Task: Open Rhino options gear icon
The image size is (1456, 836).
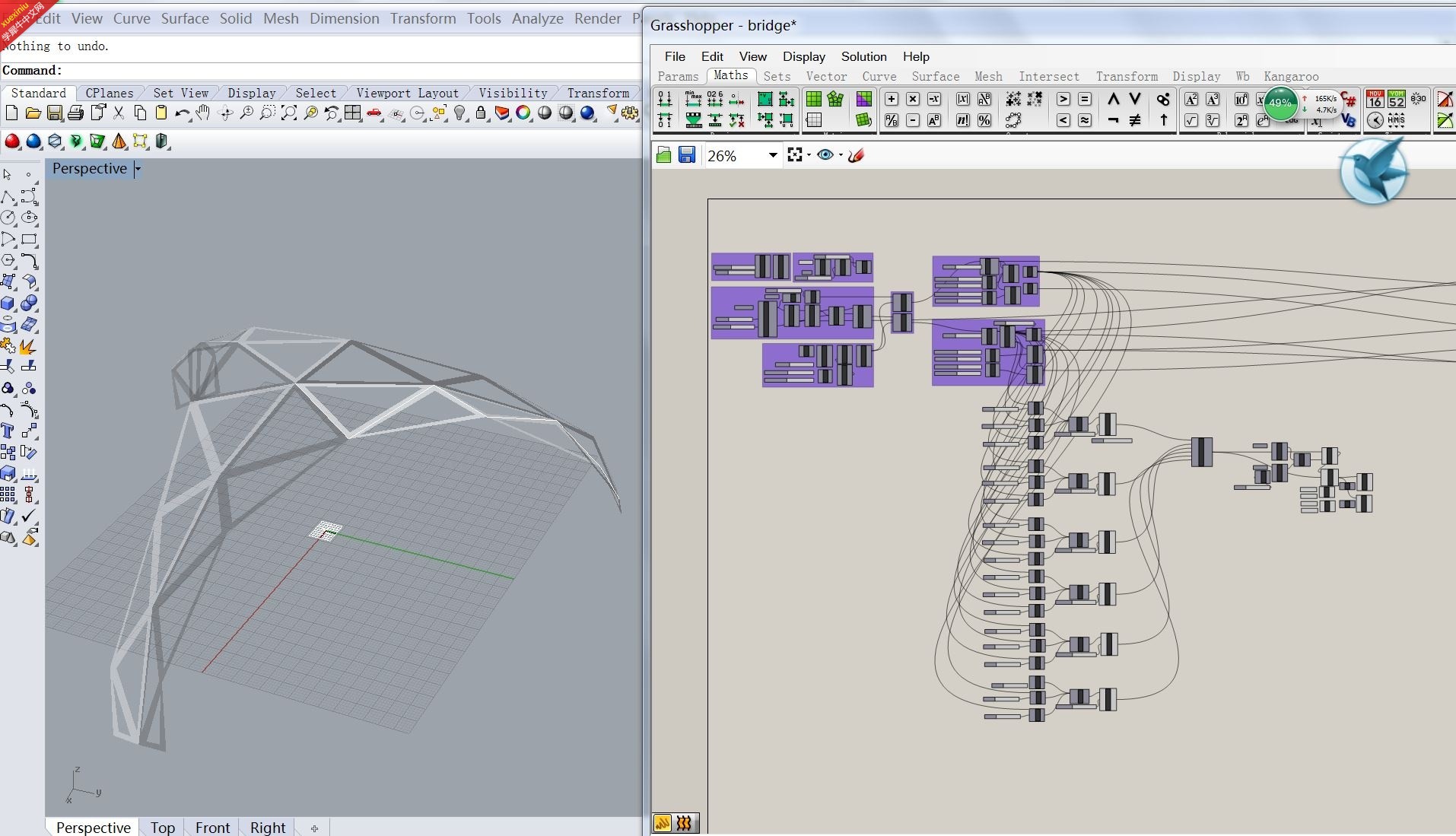Action: point(630,113)
